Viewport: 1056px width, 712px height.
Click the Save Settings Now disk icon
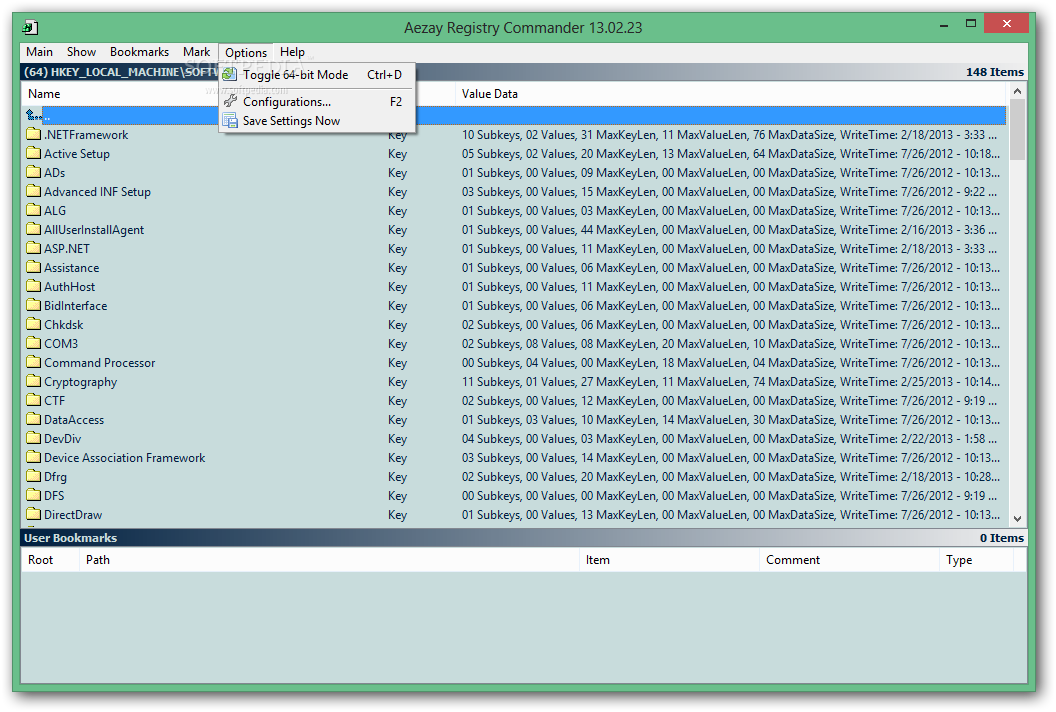click(x=230, y=121)
